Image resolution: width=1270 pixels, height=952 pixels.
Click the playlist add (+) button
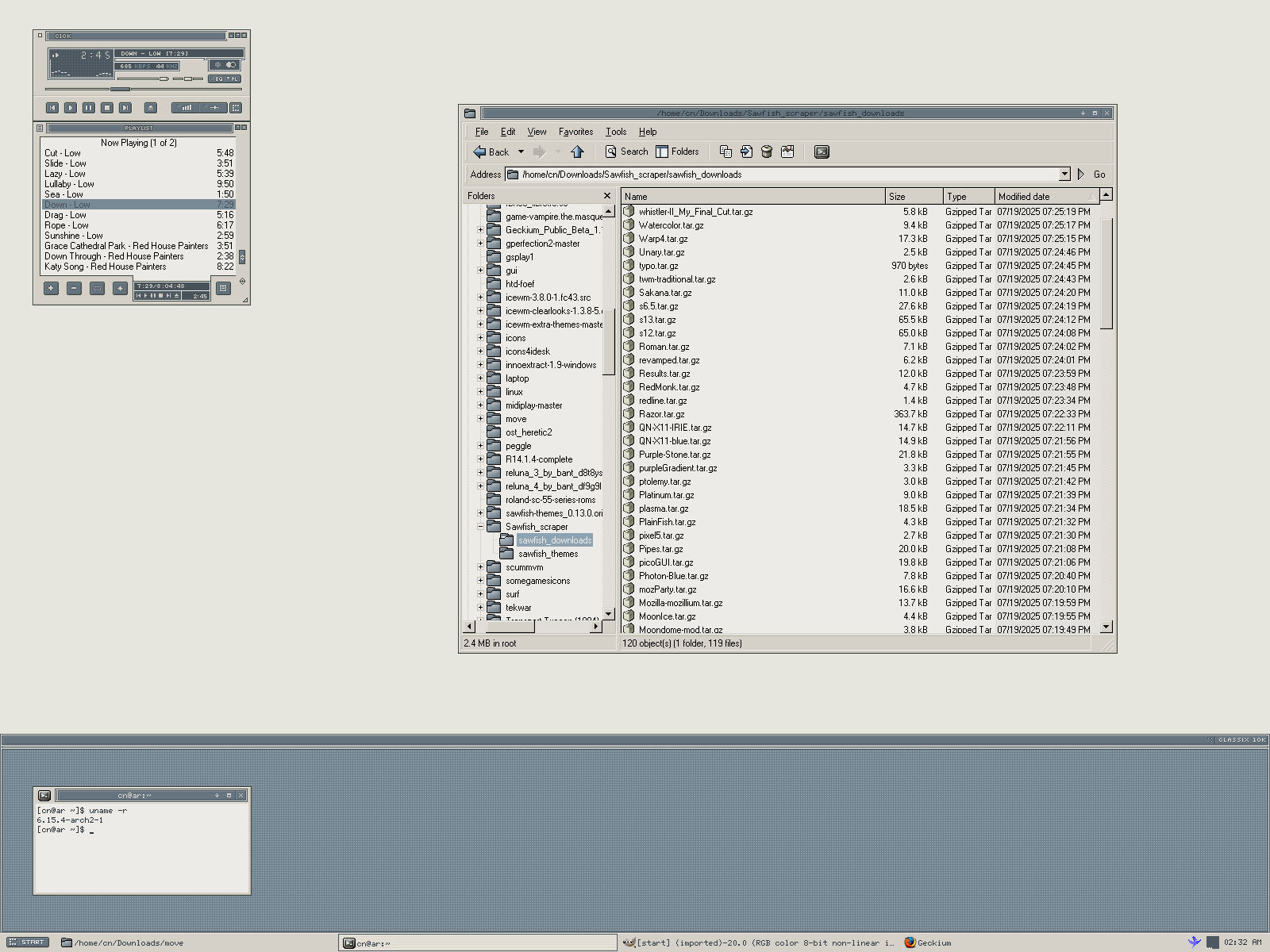51,288
